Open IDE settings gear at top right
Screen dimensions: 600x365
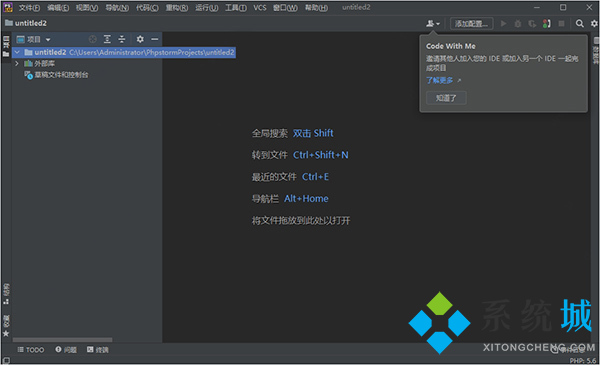[594, 24]
